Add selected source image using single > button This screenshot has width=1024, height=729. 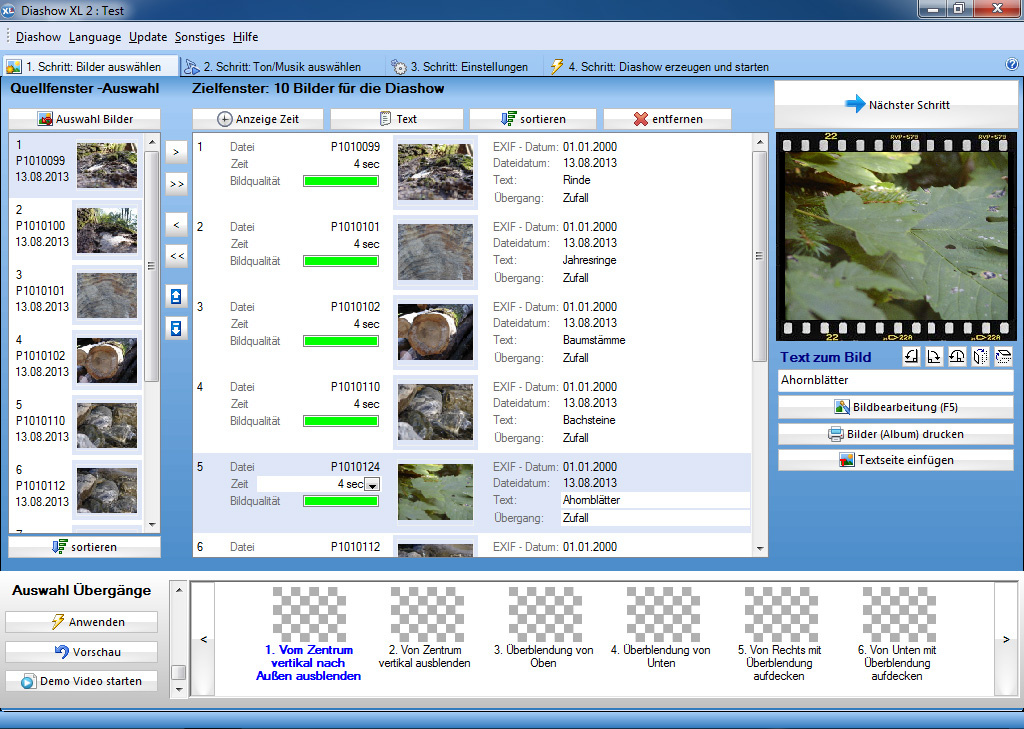coord(177,152)
